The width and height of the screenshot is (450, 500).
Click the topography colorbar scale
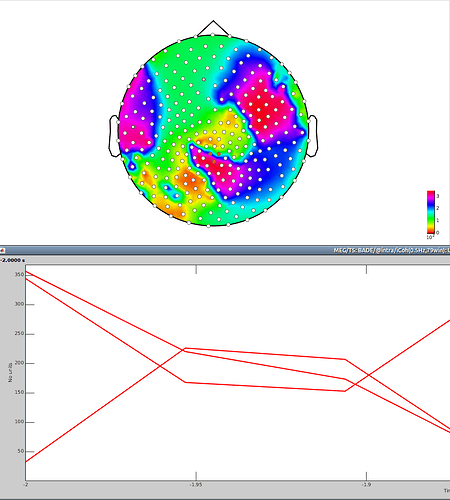431,212
